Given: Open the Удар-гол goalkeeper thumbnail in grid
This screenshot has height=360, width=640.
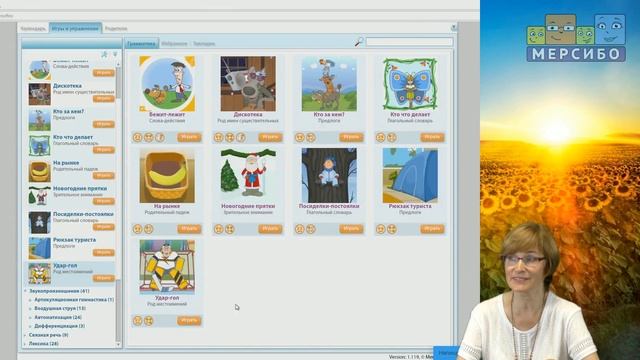Looking at the screenshot, I should tap(167, 267).
